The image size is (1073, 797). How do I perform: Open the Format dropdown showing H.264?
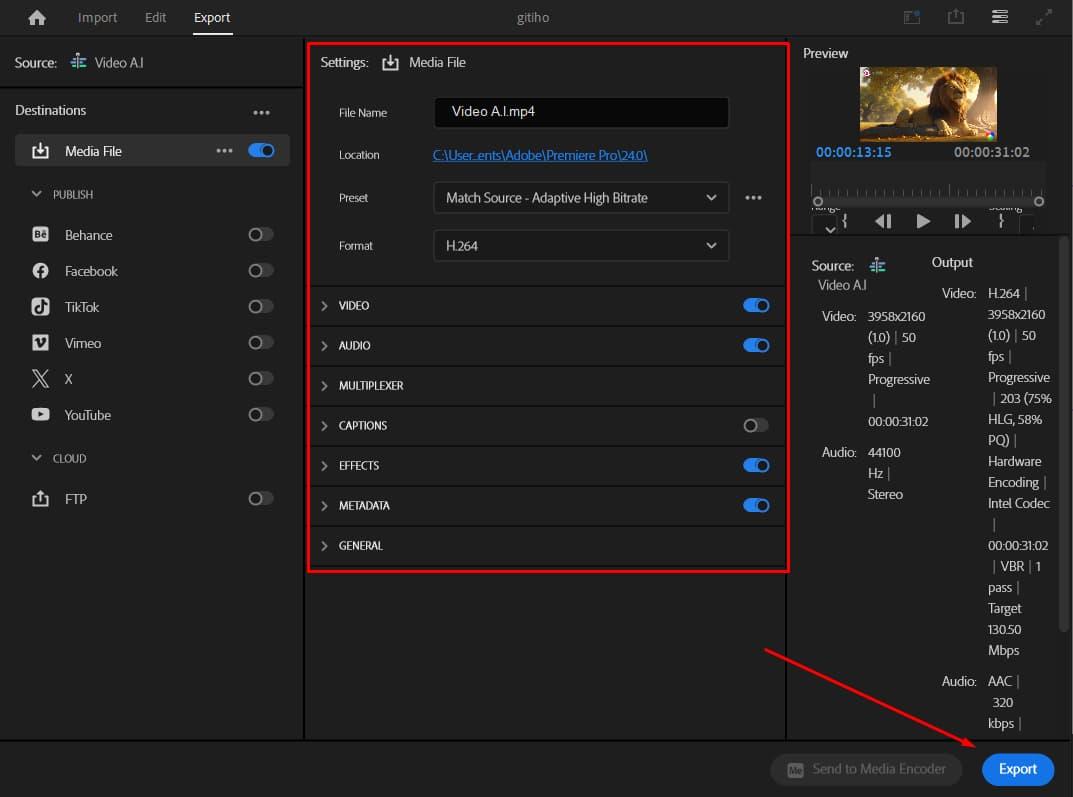580,245
